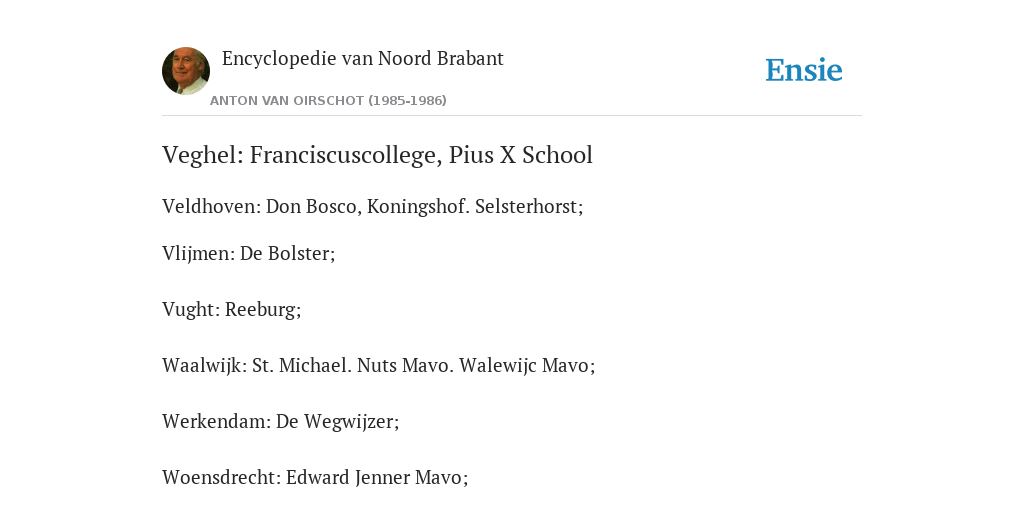Screen dimensions: 1024x512
Task: Click the (1985-1986) date text
Action: 408,101
